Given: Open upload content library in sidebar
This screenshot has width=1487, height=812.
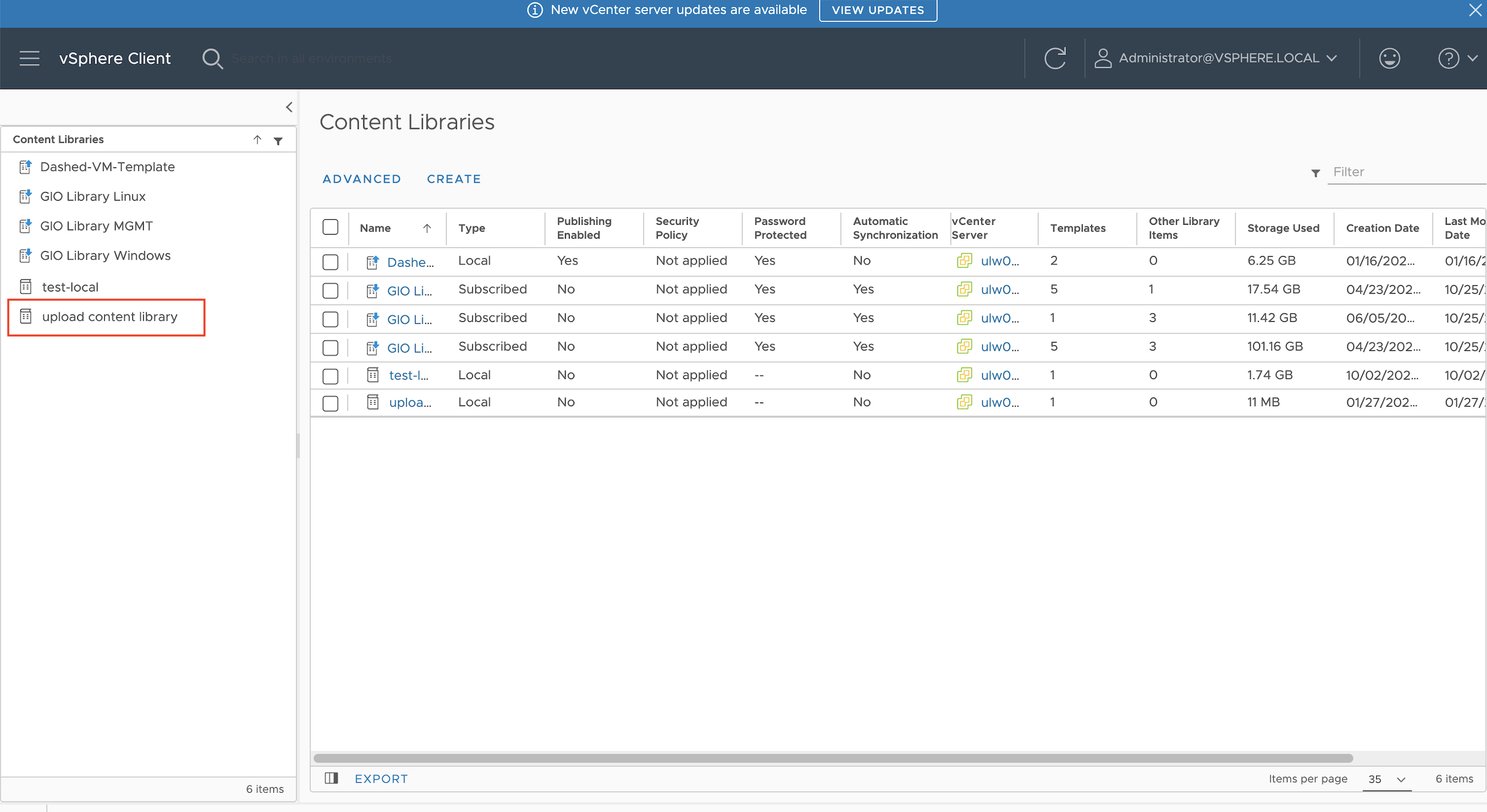Looking at the screenshot, I should click(x=110, y=316).
